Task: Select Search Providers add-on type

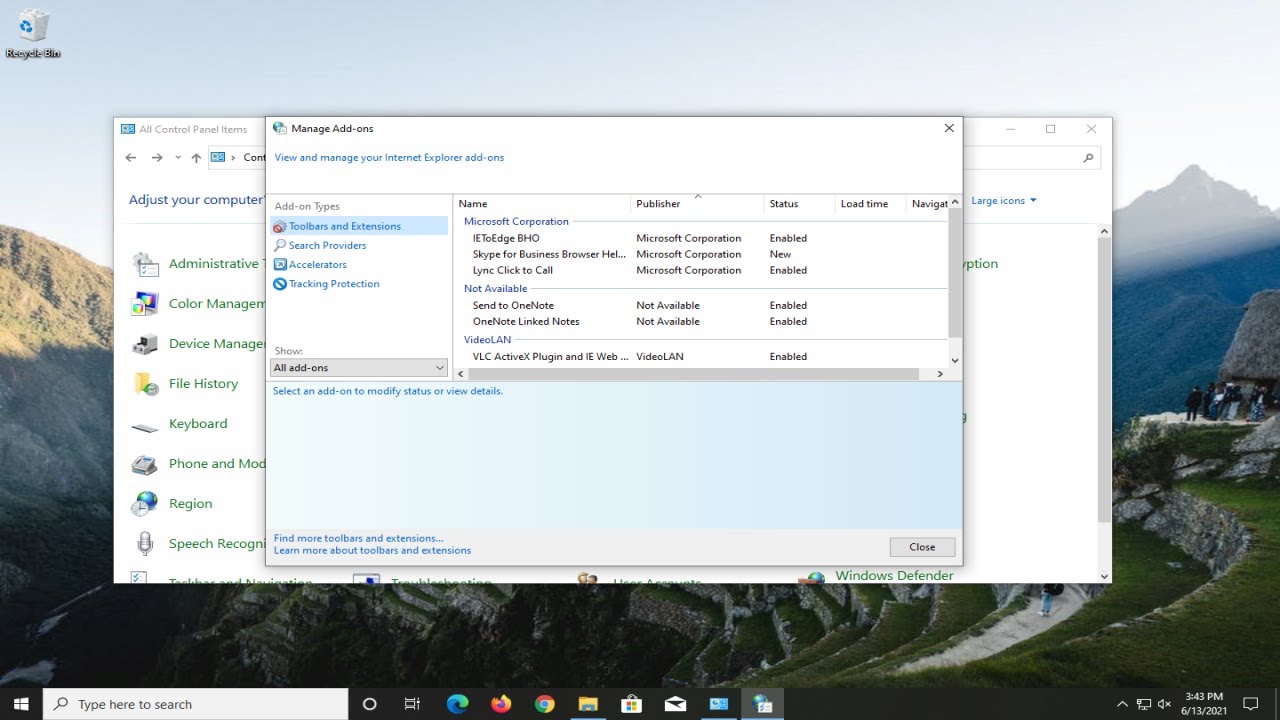Action: click(327, 245)
